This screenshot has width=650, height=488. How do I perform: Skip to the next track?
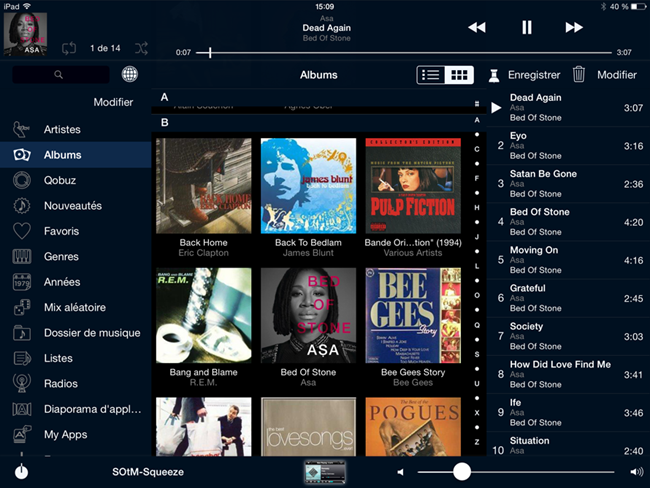click(x=574, y=27)
